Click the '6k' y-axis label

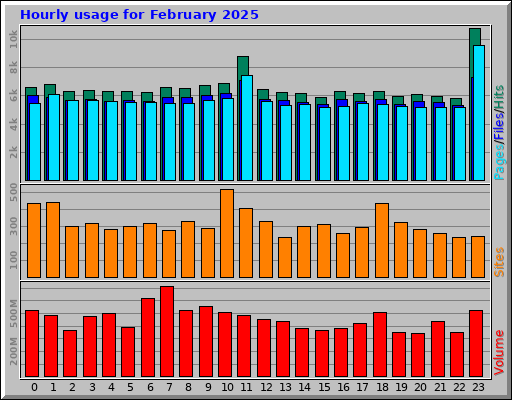[13, 96]
